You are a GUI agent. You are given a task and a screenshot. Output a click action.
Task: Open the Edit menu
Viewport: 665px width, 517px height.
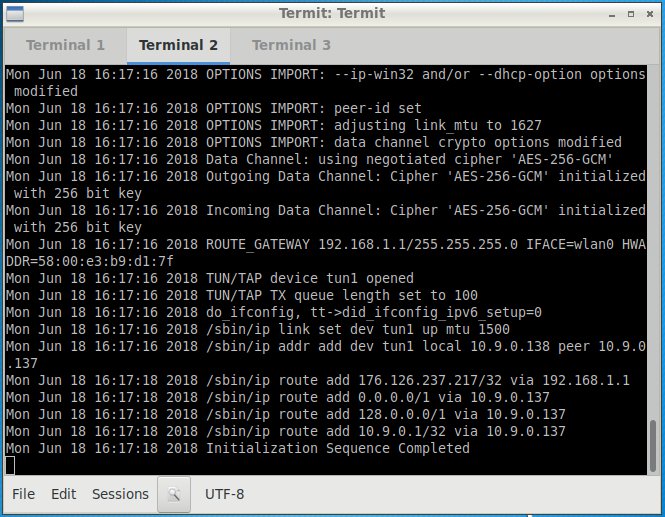64,494
